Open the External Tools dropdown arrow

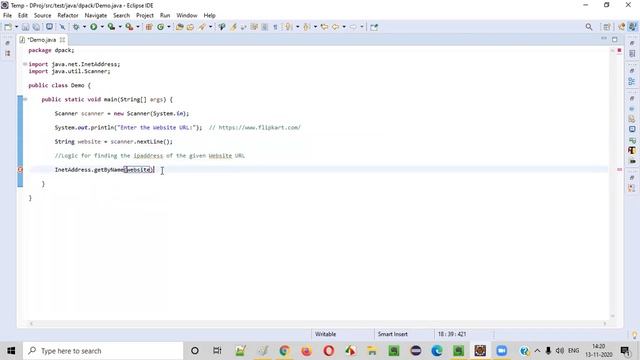click(x=138, y=27)
